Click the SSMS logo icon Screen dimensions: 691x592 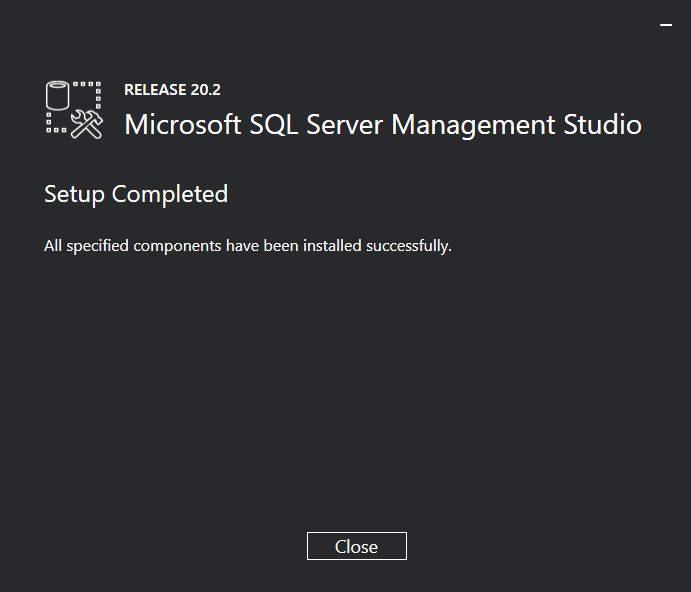point(74,109)
